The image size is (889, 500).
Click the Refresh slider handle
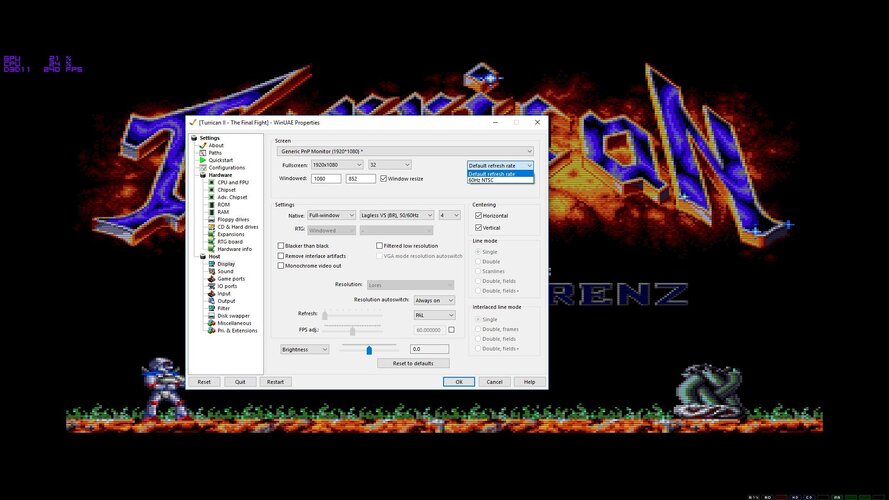(325, 315)
